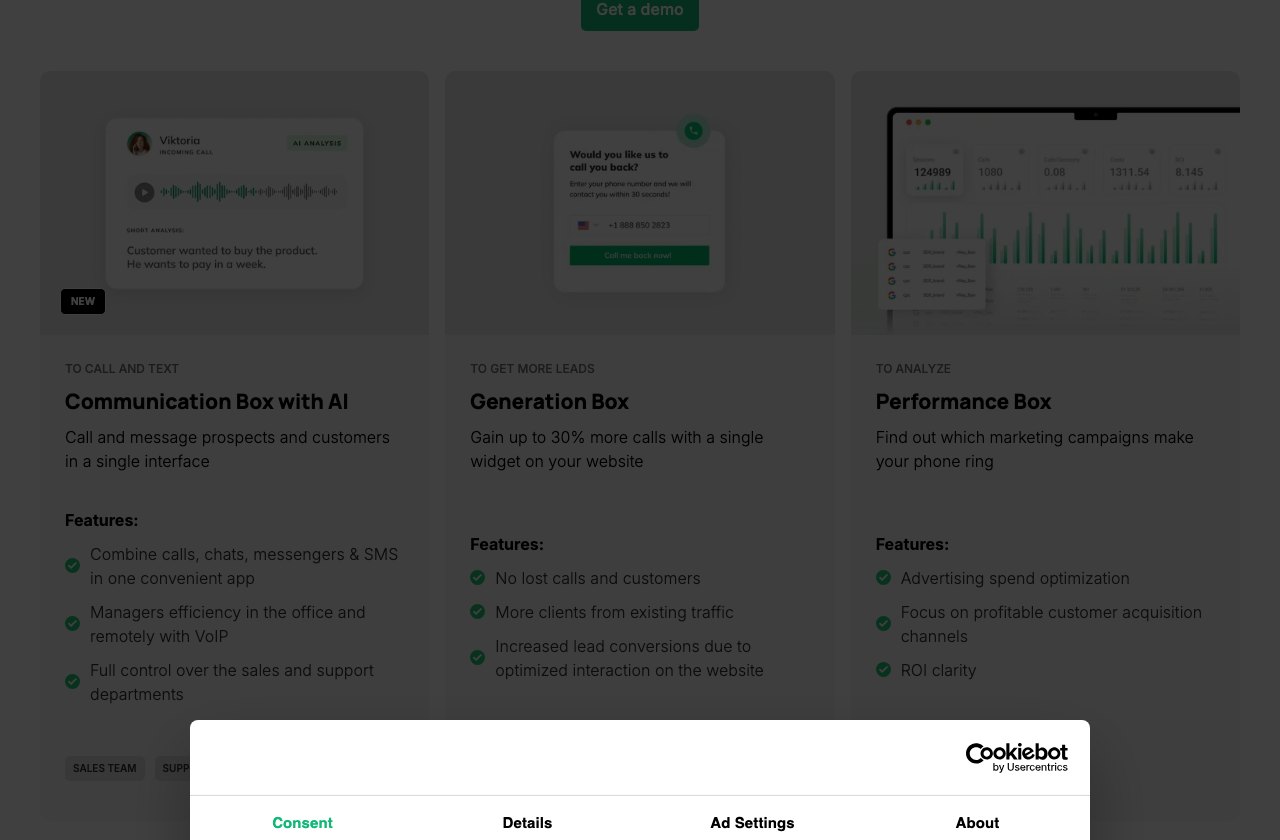Open the US flag country code dropdown

(x=588, y=226)
